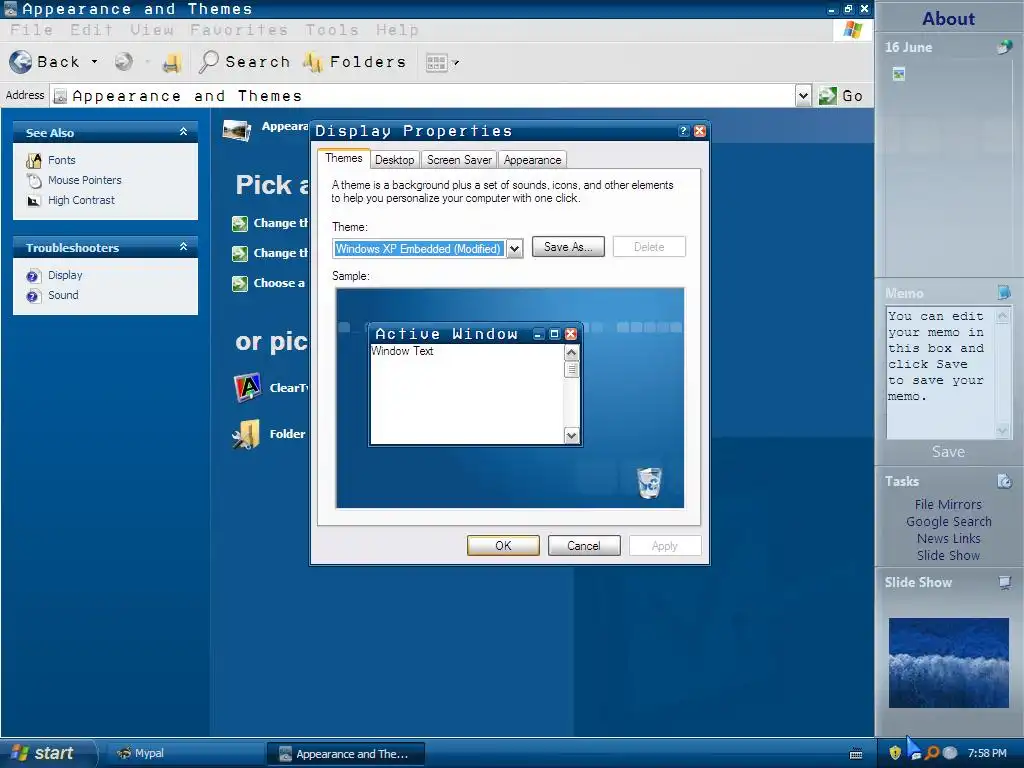The width and height of the screenshot is (1024, 768).
Task: Click the OK button
Action: (x=503, y=546)
